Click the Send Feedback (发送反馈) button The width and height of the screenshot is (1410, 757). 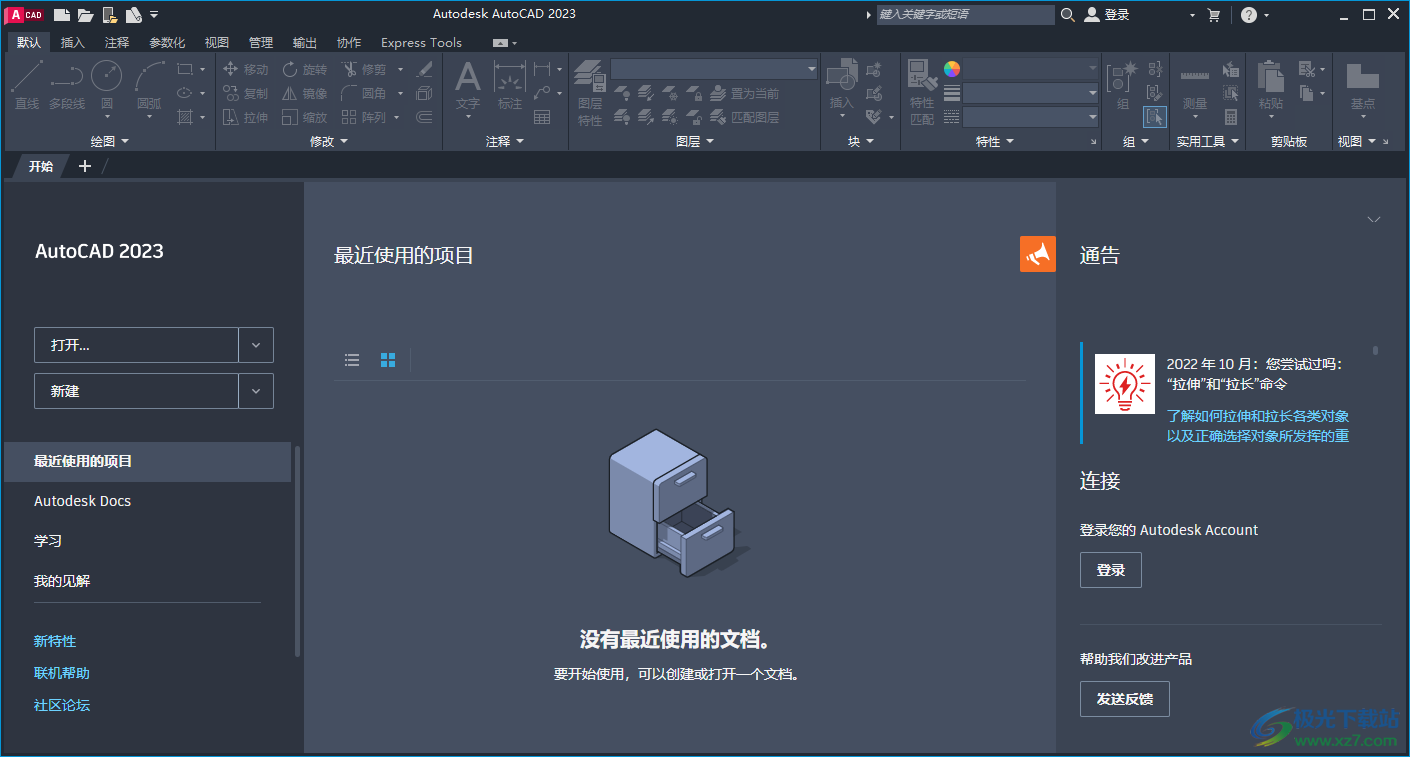1125,699
